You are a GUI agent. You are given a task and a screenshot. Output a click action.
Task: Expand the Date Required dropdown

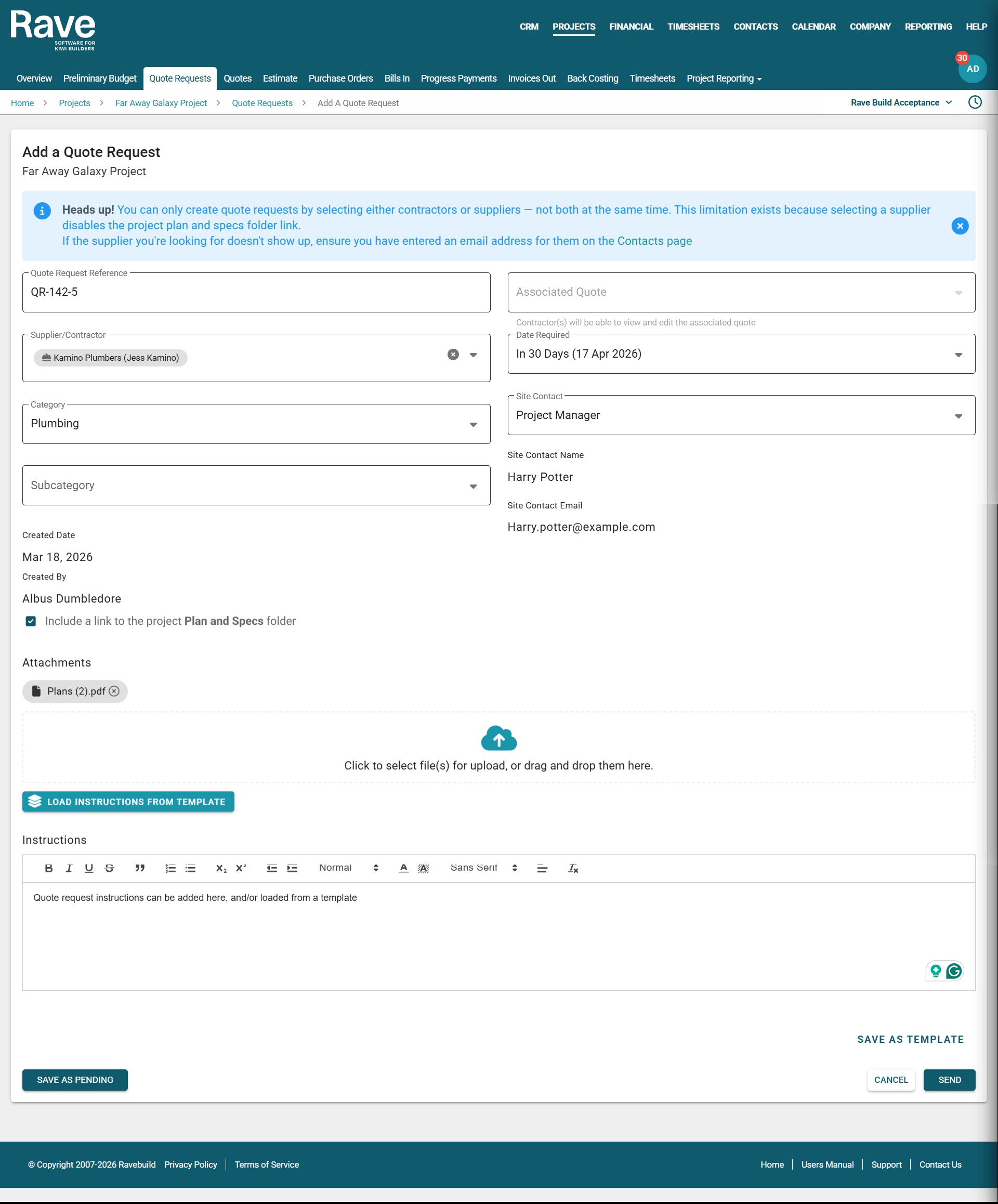(x=958, y=355)
